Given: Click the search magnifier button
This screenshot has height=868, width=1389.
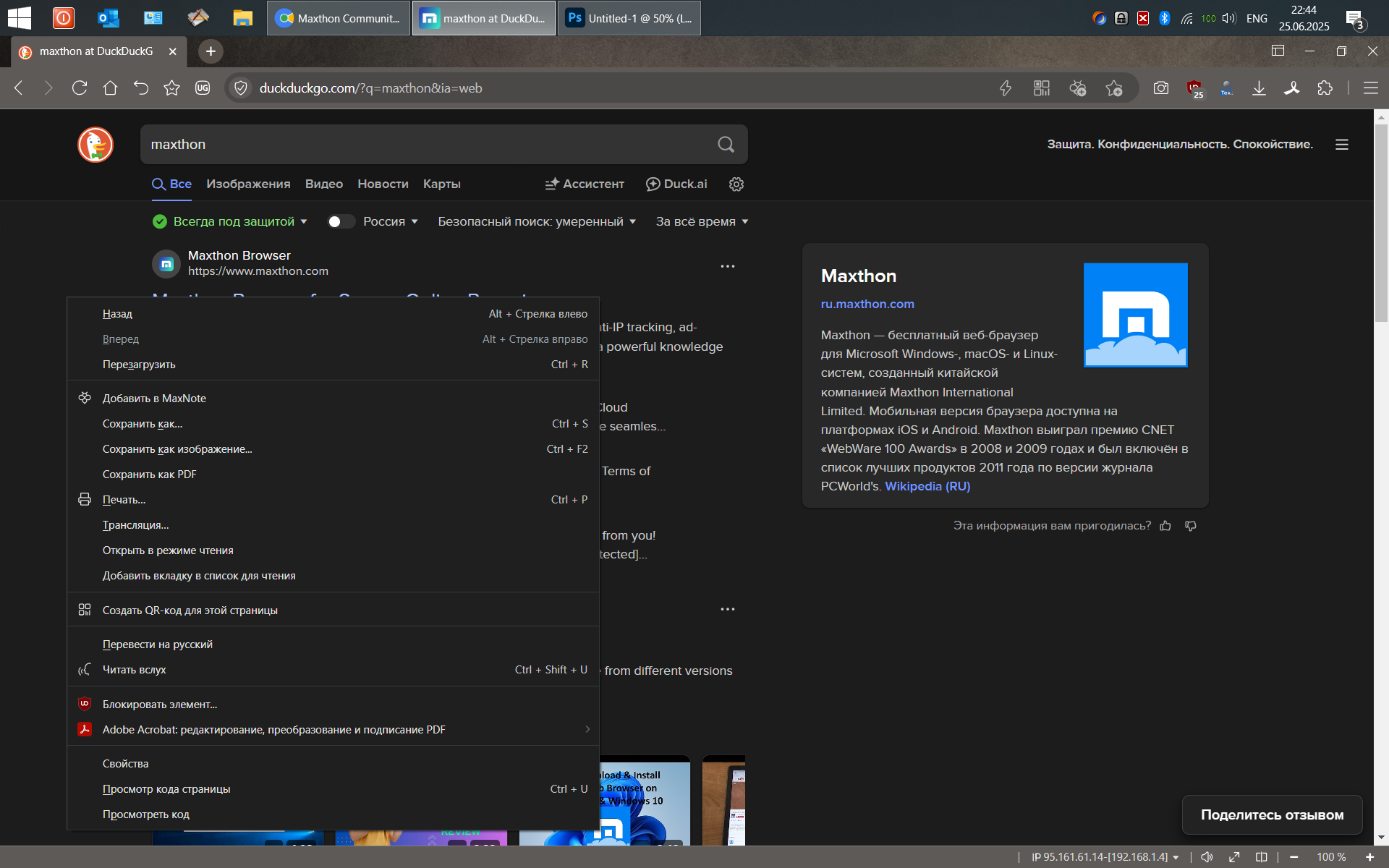Looking at the screenshot, I should (x=726, y=145).
